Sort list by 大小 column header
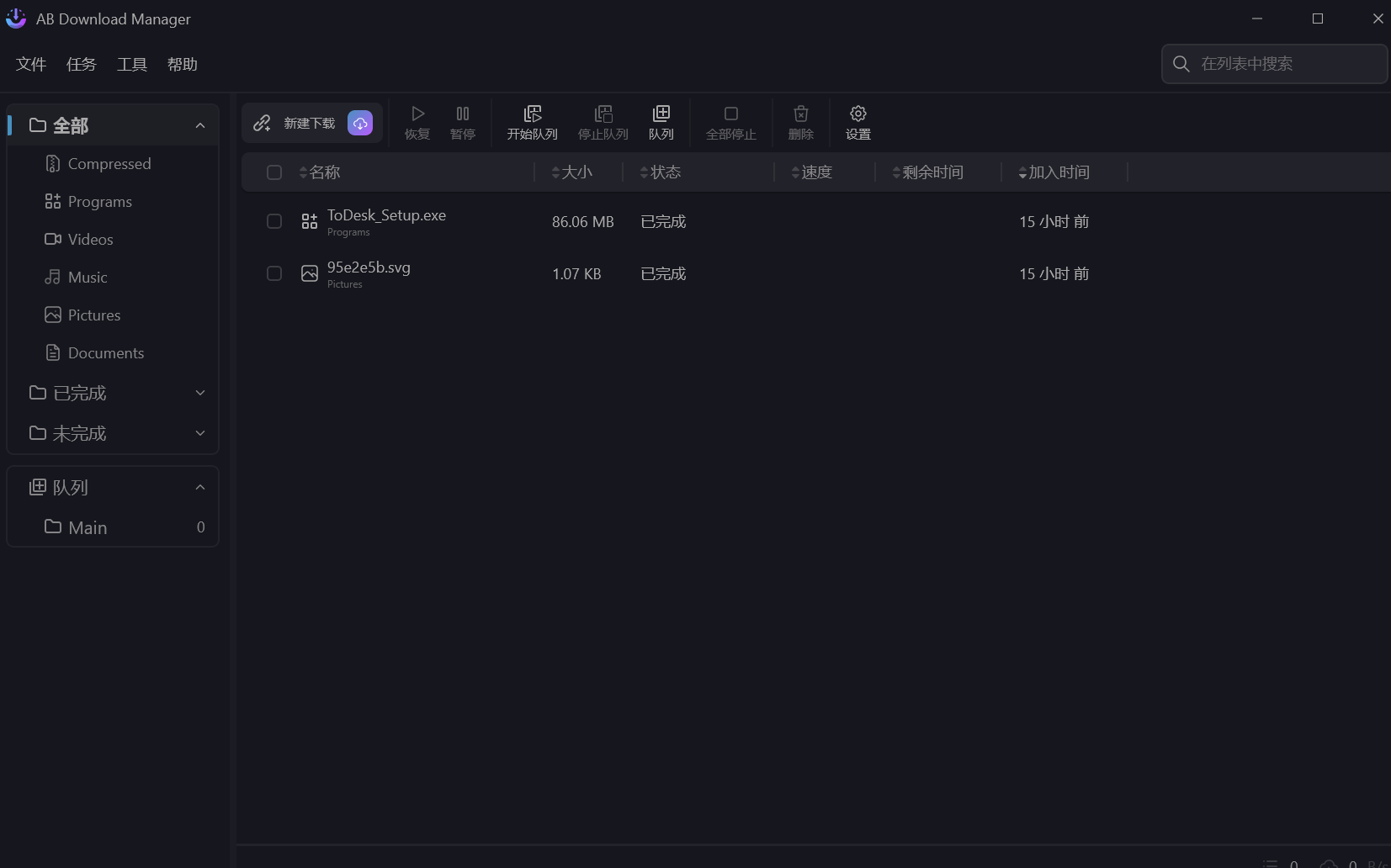Image resolution: width=1391 pixels, height=868 pixels. tap(576, 172)
